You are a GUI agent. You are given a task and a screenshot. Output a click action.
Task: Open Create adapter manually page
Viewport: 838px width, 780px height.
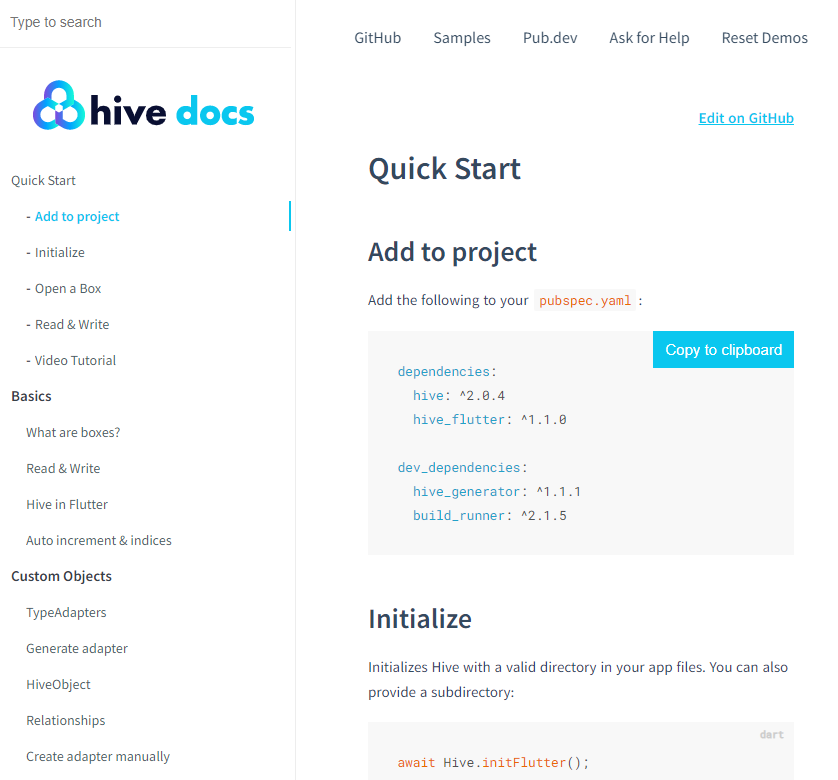[98, 756]
